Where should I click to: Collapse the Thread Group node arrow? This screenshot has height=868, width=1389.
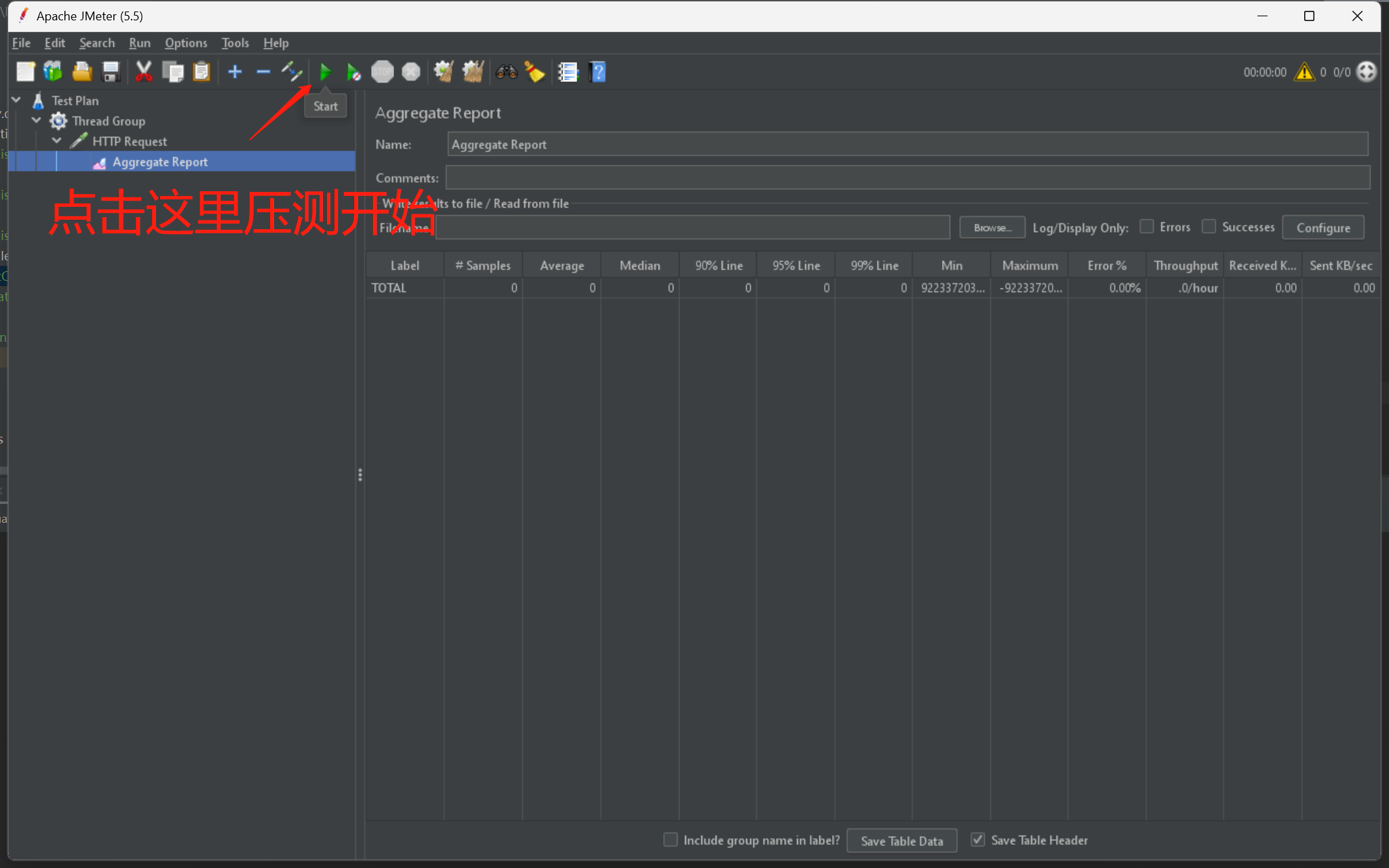tap(37, 121)
